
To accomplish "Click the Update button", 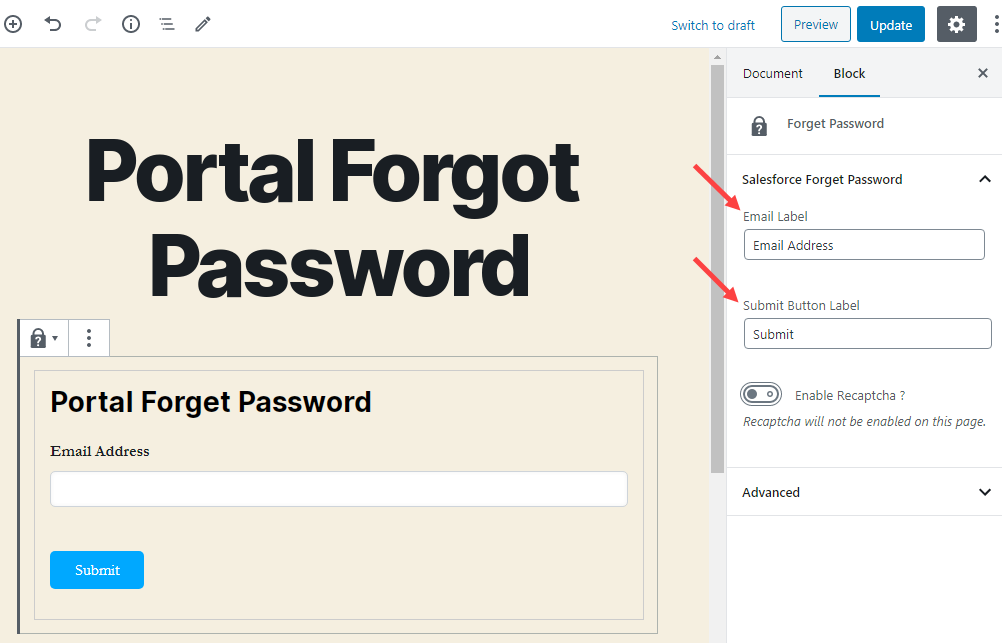I will click(890, 25).
